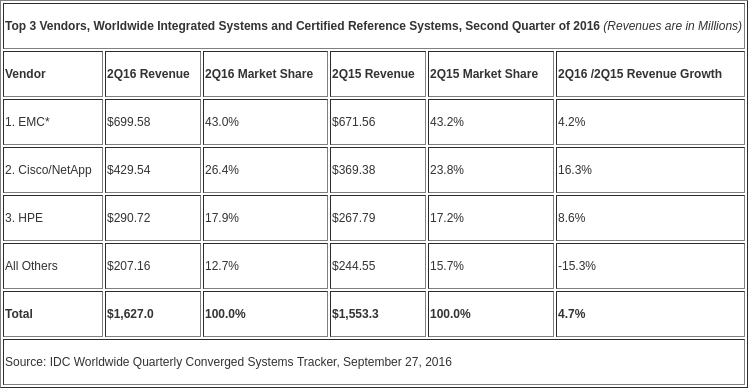The height and width of the screenshot is (389, 749).
Task: Click the 2Q15 Market Share header
Action: (x=491, y=74)
